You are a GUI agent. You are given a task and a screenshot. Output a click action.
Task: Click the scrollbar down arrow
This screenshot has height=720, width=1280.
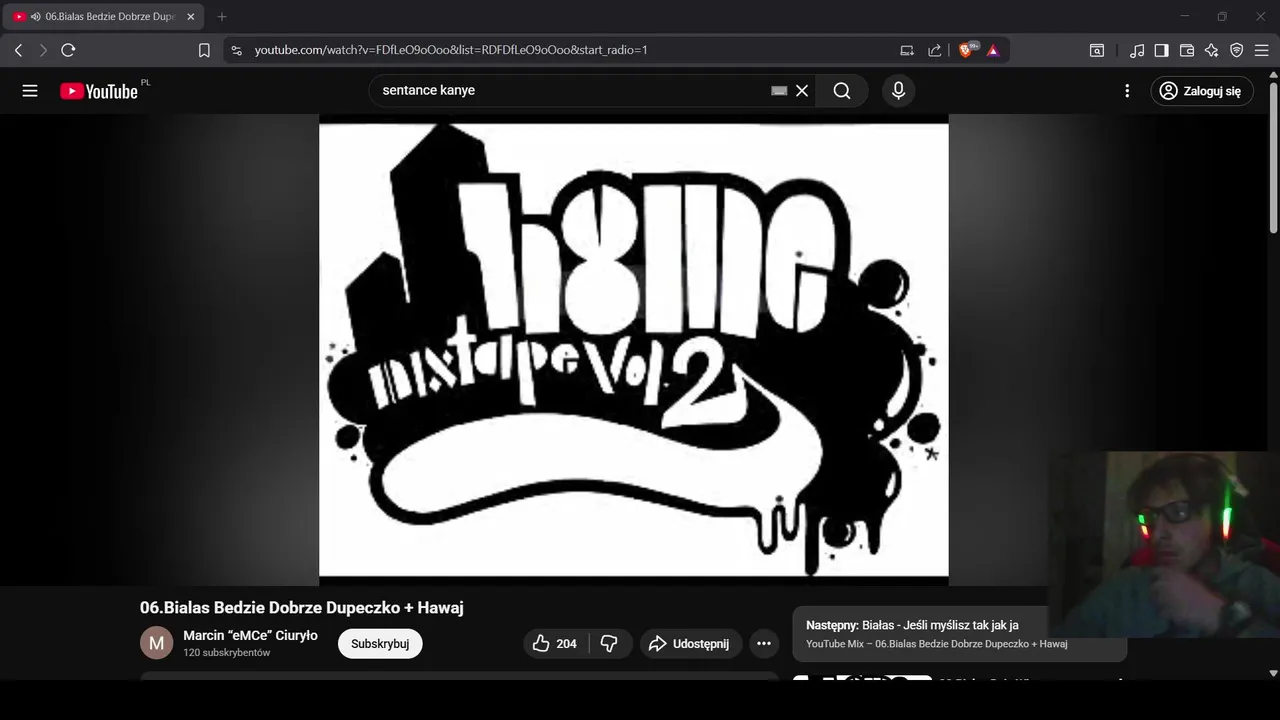pyautogui.click(x=1273, y=674)
